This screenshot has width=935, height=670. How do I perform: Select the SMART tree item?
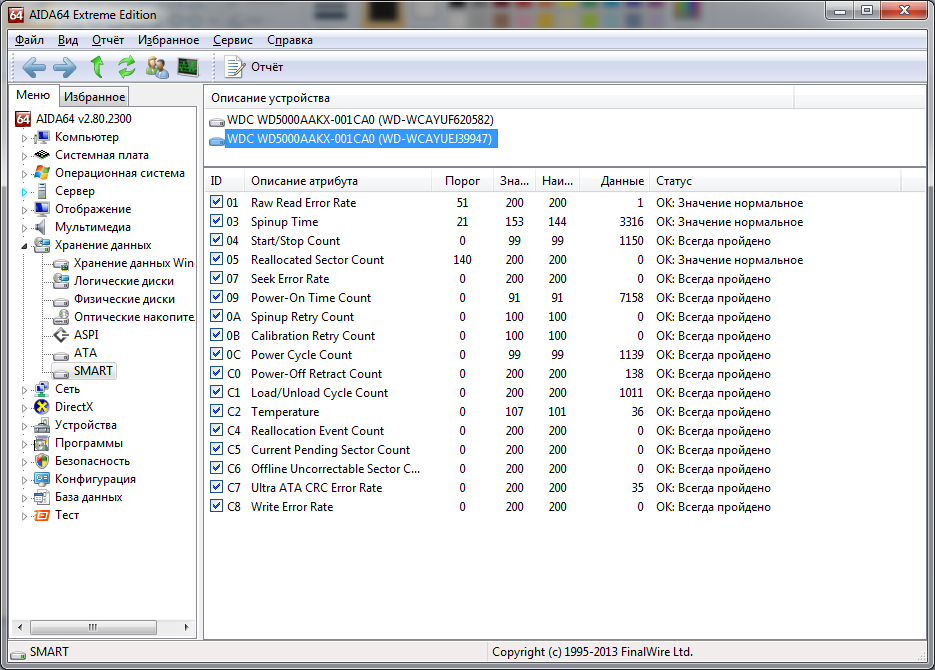click(x=93, y=371)
